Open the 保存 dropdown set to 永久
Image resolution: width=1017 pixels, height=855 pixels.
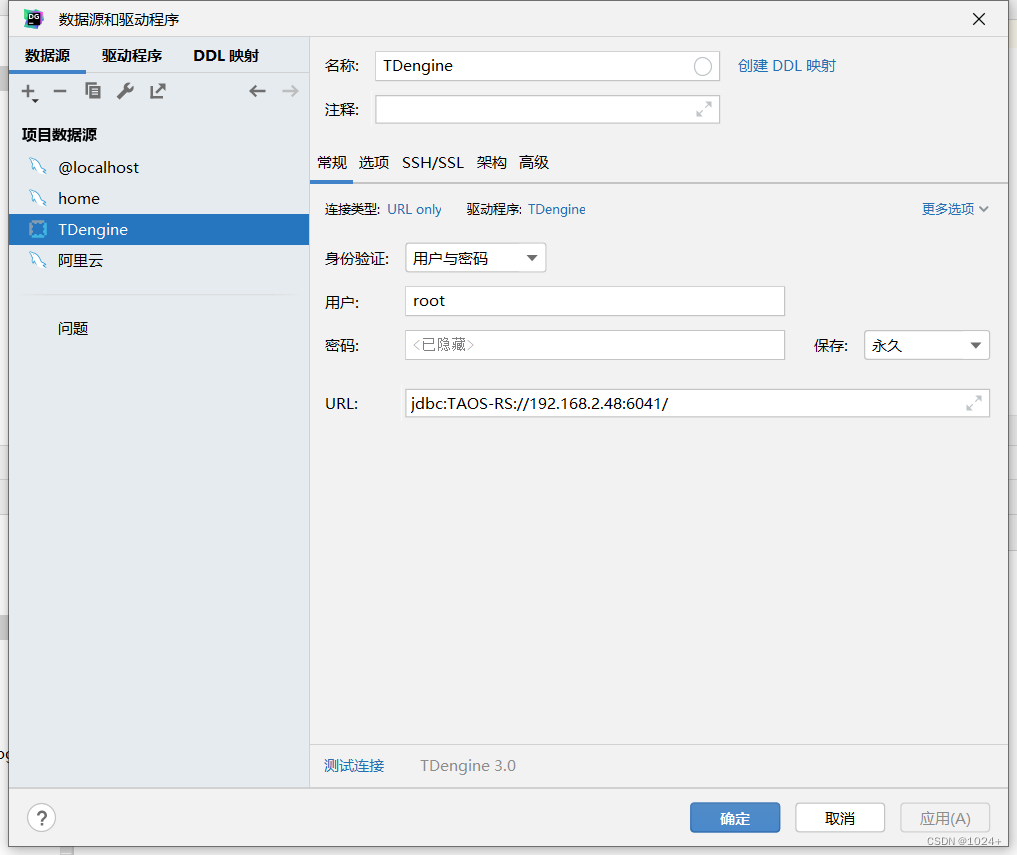[x=927, y=345]
